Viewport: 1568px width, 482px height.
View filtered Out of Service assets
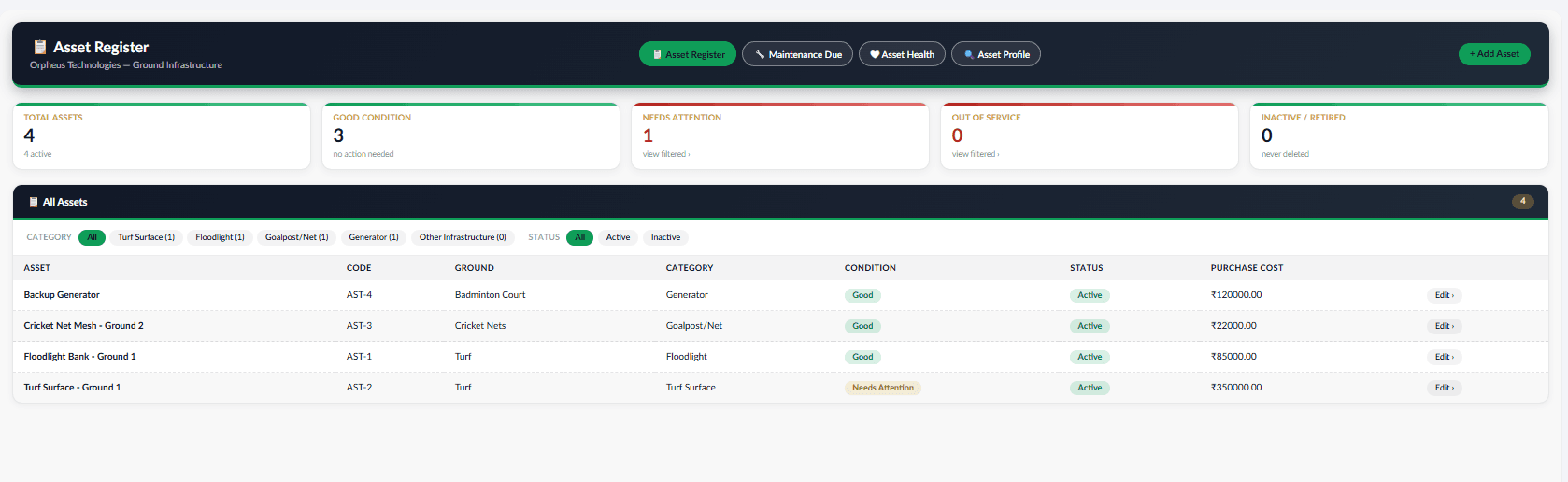click(x=1090, y=136)
